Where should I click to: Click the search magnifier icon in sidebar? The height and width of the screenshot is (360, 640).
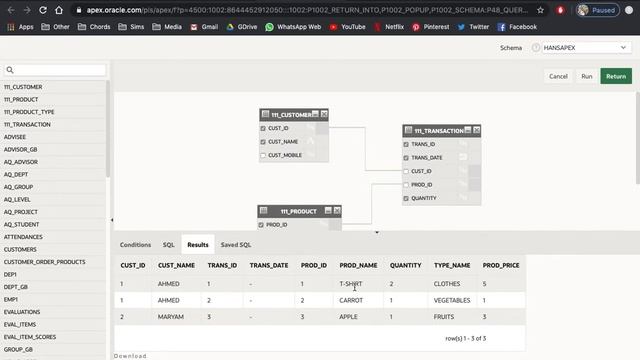10,70
